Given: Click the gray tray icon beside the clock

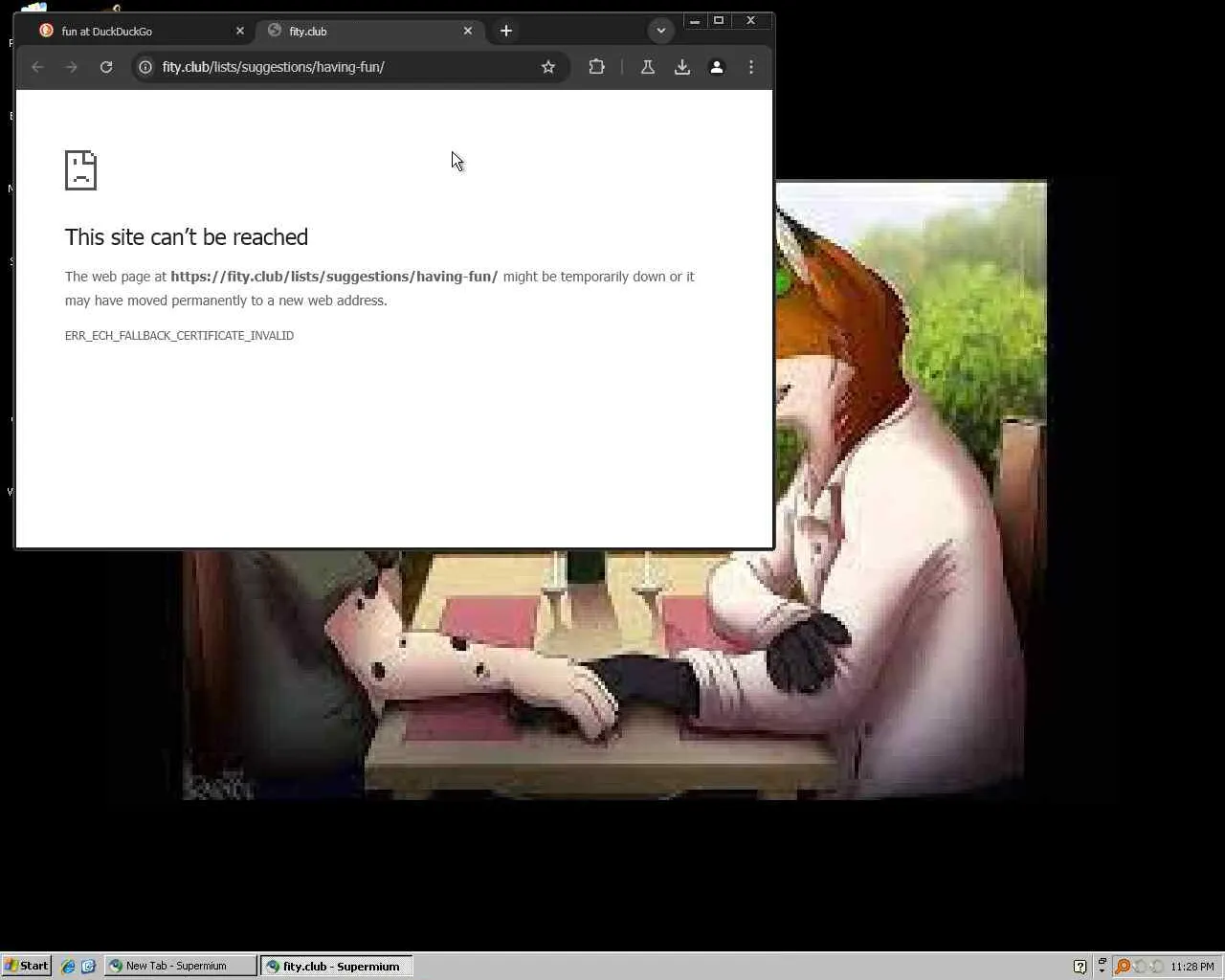Looking at the screenshot, I should 1157,967.
